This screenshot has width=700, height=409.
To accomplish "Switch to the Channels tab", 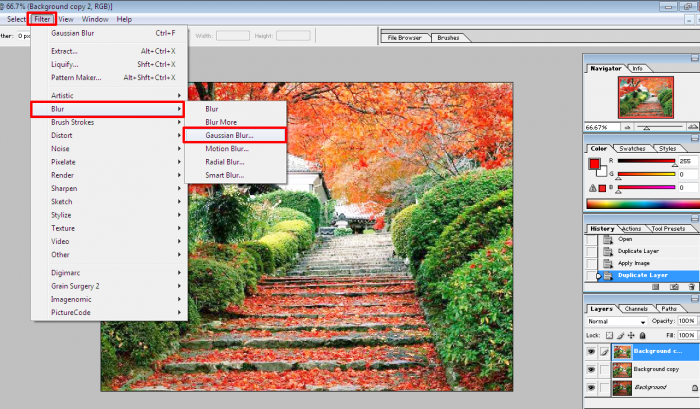I will pos(636,309).
